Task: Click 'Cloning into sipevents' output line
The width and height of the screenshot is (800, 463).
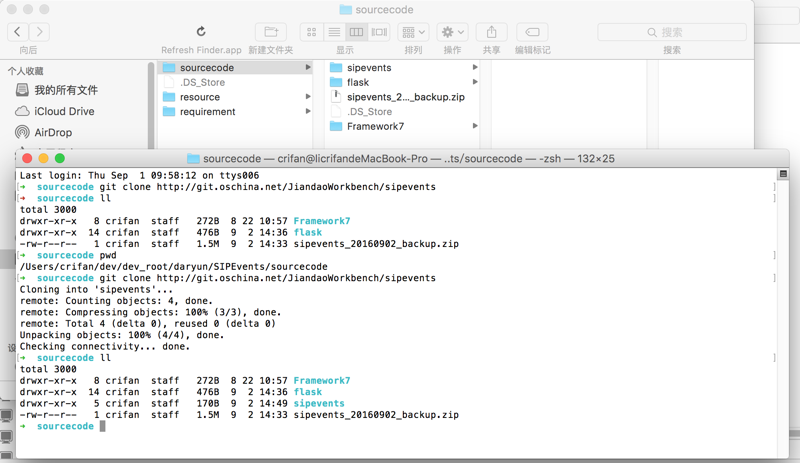Action: tap(96, 289)
